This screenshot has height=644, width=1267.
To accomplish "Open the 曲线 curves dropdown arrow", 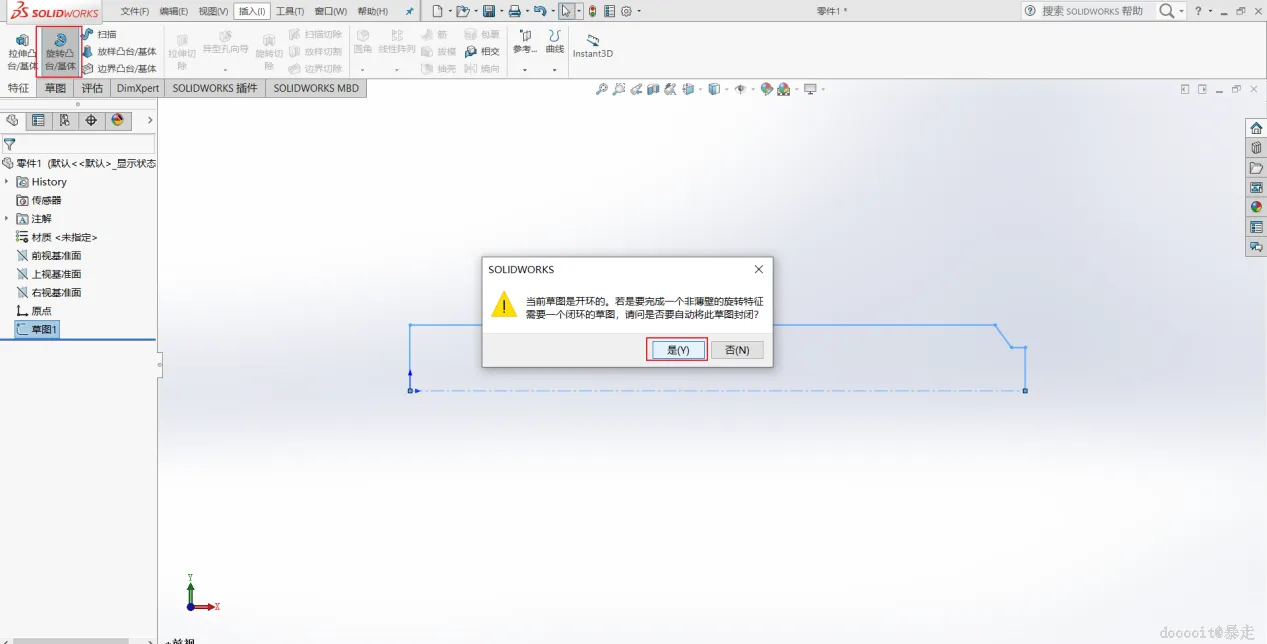I will pos(554,70).
